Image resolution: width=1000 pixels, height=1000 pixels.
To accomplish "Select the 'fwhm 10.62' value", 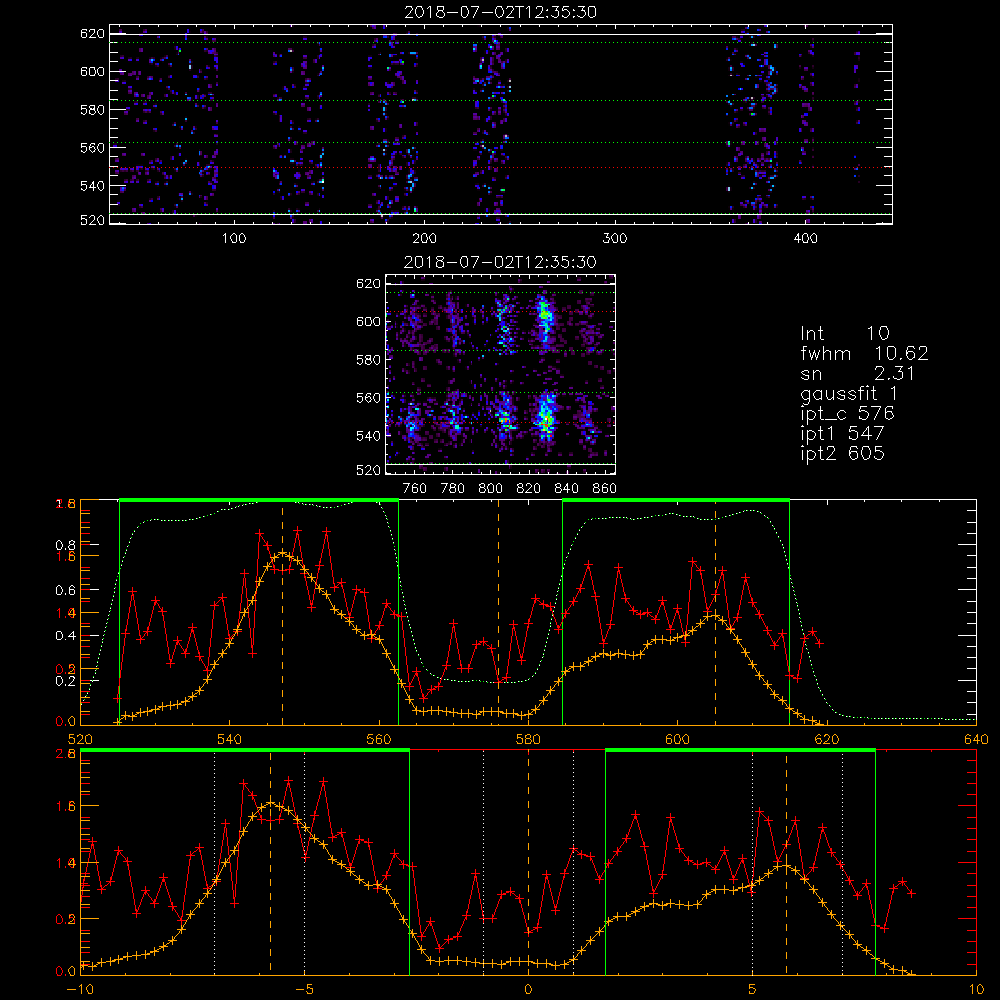I will (x=864, y=353).
